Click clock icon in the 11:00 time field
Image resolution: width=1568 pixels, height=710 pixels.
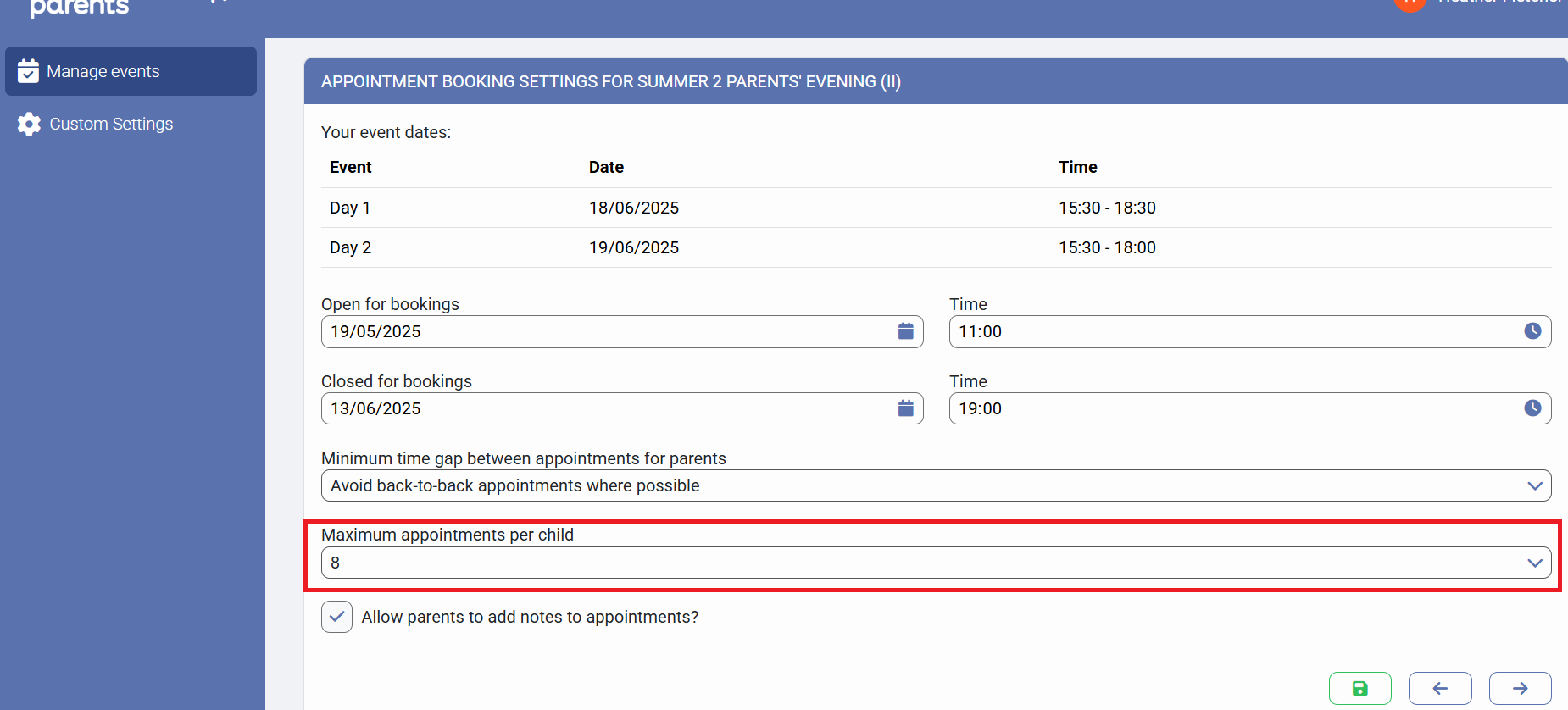pos(1532,331)
